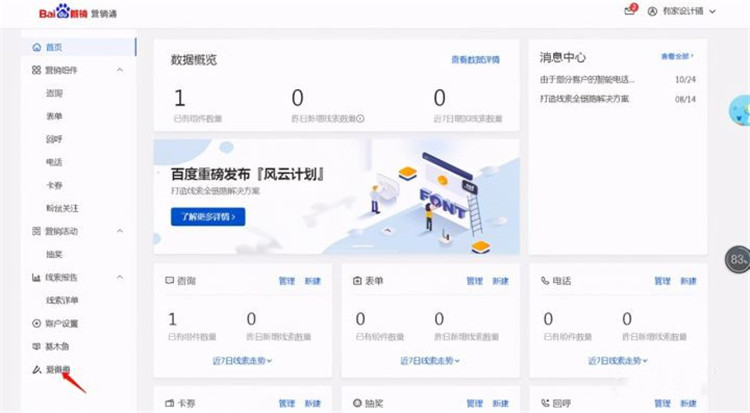This screenshot has height=413, width=750.
Task: Click the Baidu logo in the header
Action: coord(62,12)
